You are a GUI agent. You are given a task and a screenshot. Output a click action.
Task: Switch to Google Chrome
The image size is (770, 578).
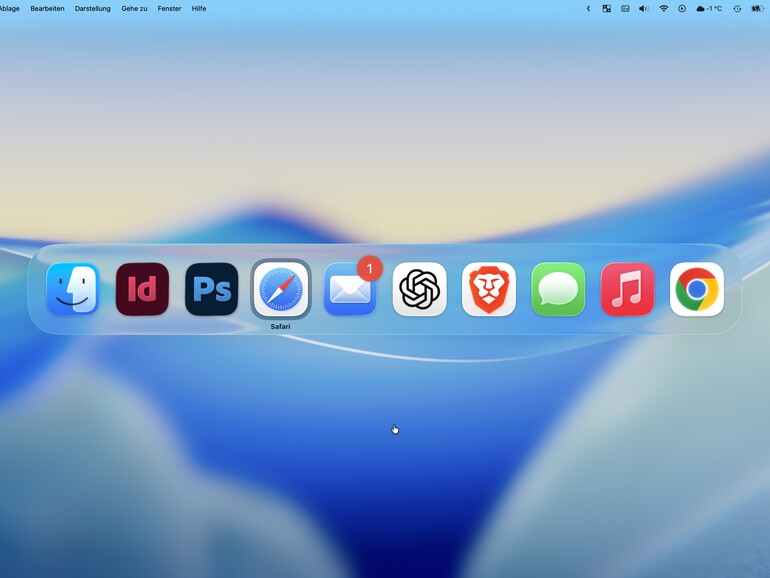(x=697, y=289)
